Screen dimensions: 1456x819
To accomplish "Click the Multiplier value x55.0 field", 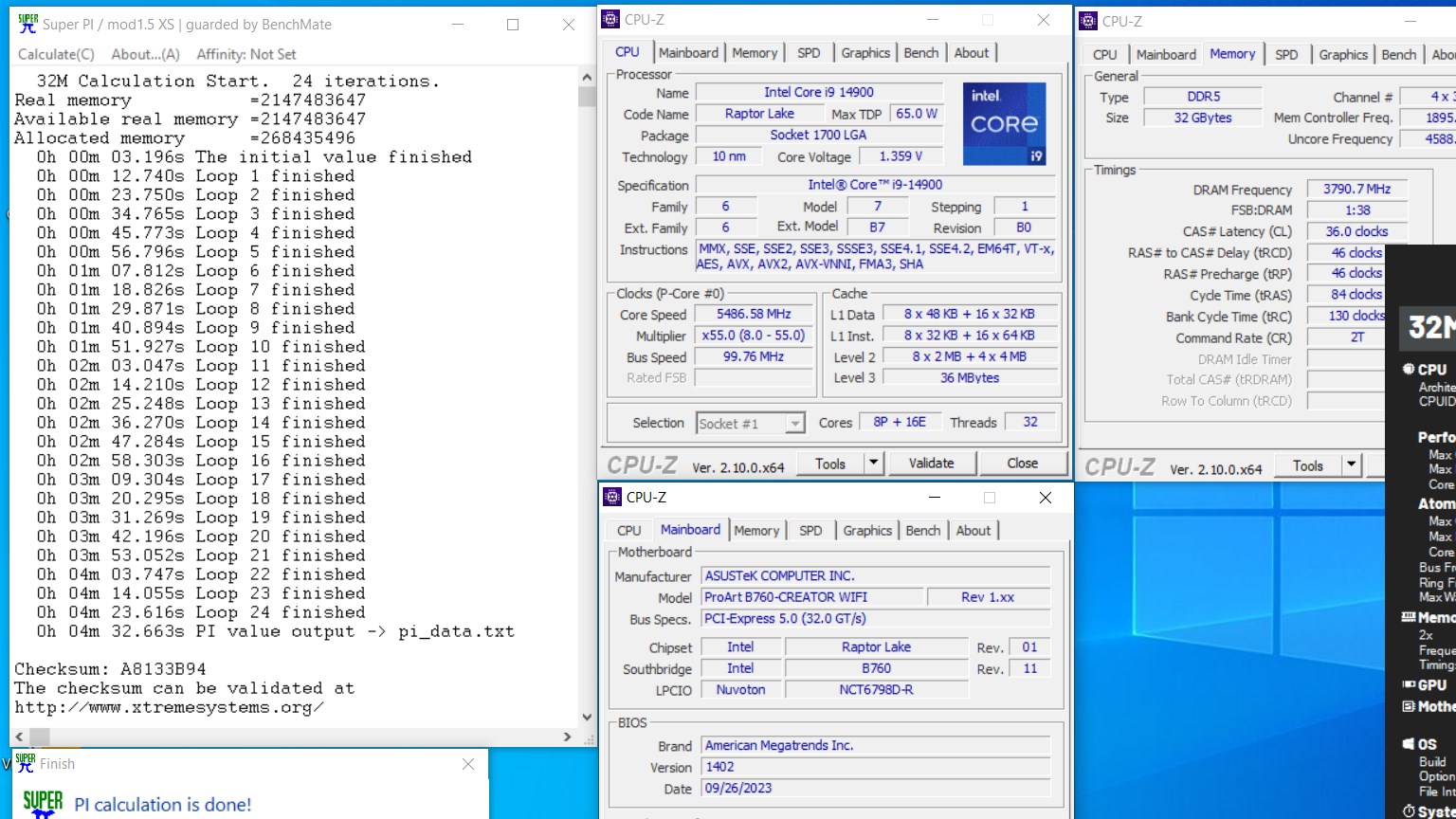I will pyautogui.click(x=754, y=336).
